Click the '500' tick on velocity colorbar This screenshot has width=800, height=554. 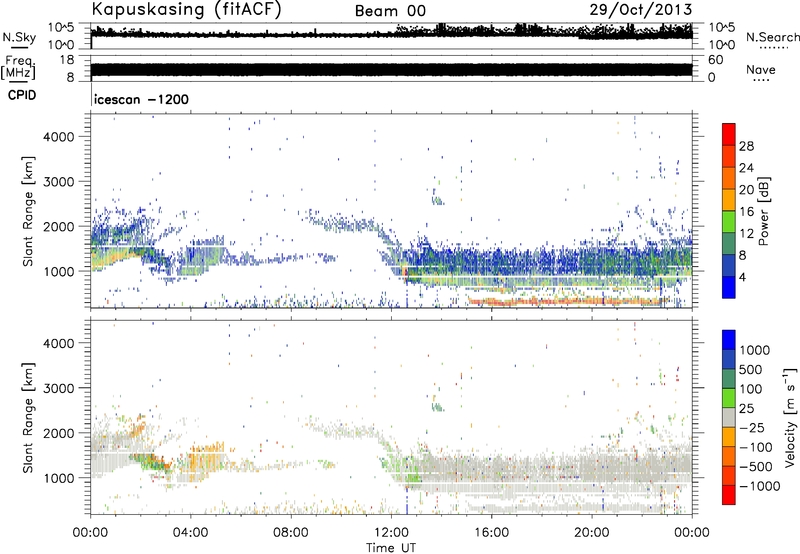tap(751, 369)
